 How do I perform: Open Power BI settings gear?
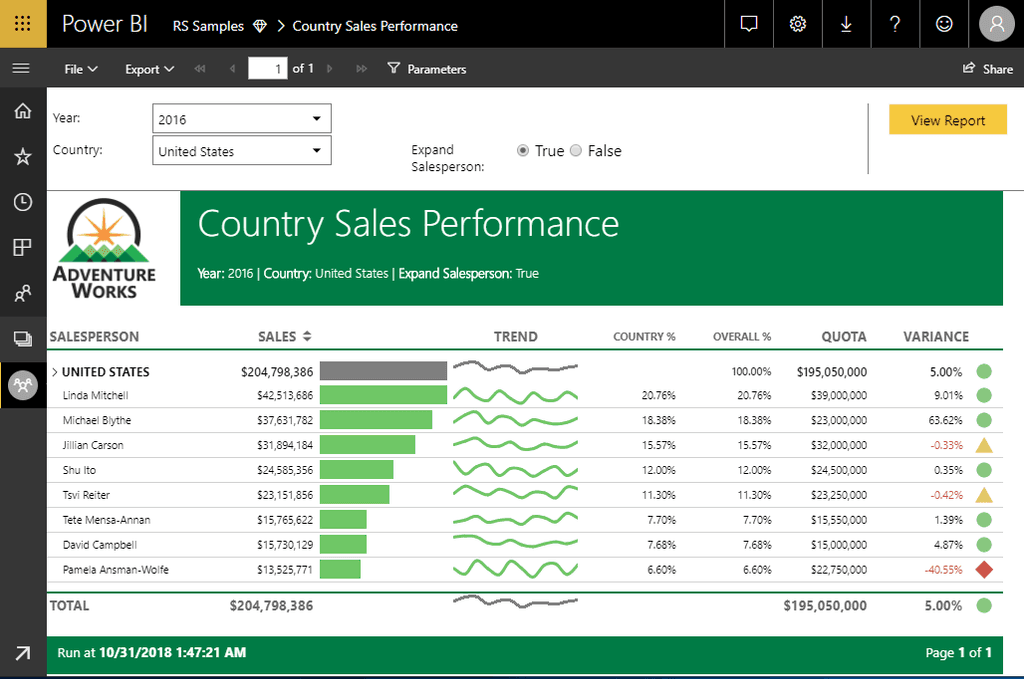tap(797, 24)
